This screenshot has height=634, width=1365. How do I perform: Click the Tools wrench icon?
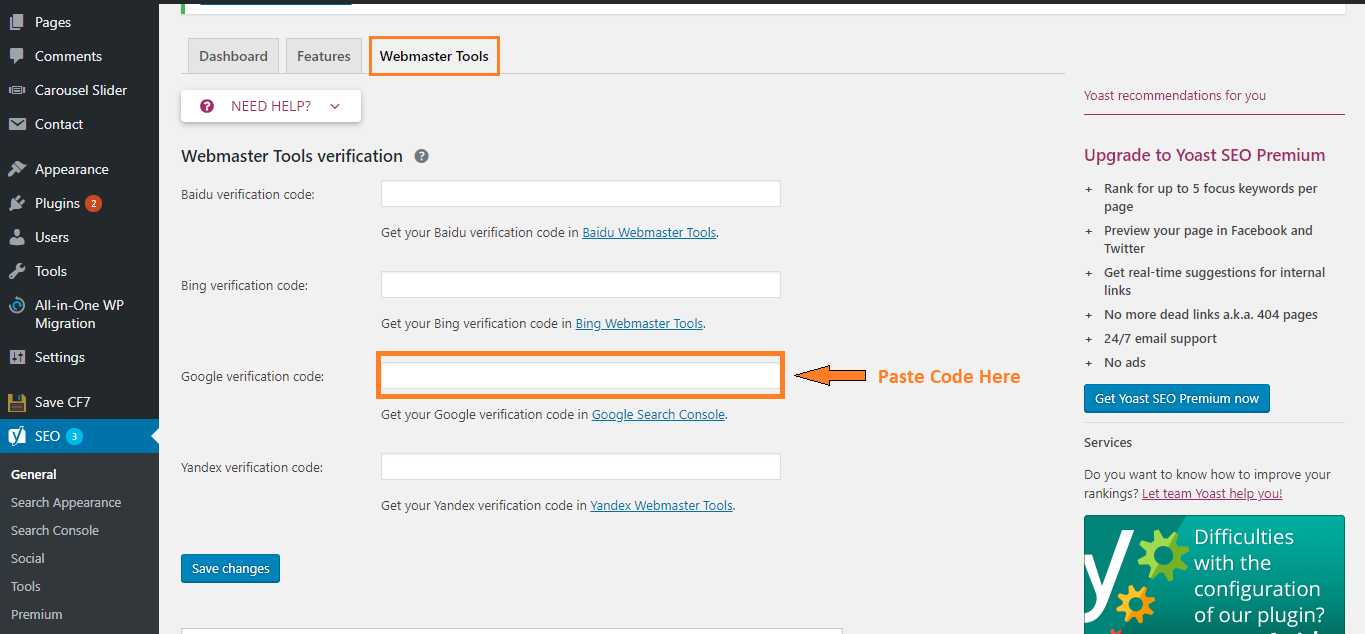(x=17, y=271)
